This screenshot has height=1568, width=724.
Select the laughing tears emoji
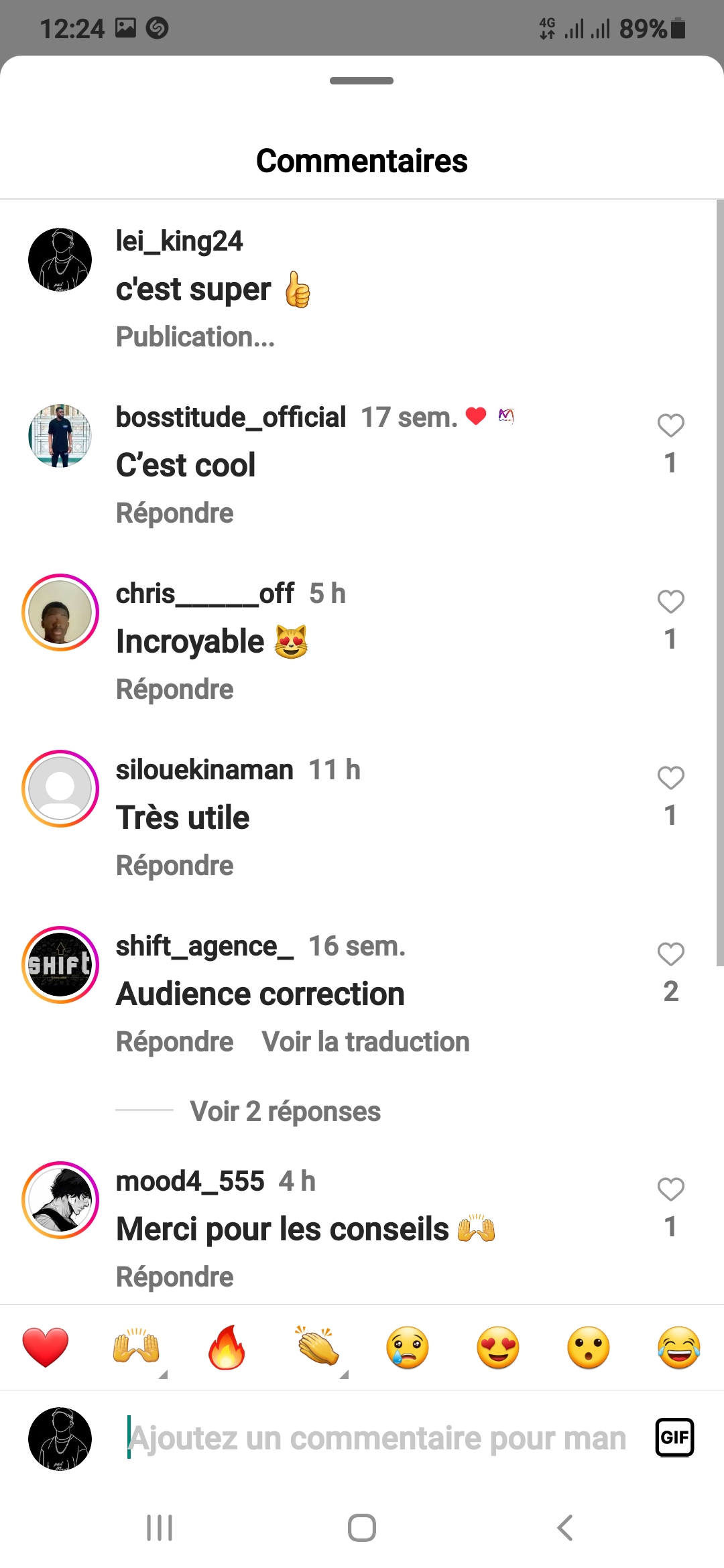(x=679, y=1347)
